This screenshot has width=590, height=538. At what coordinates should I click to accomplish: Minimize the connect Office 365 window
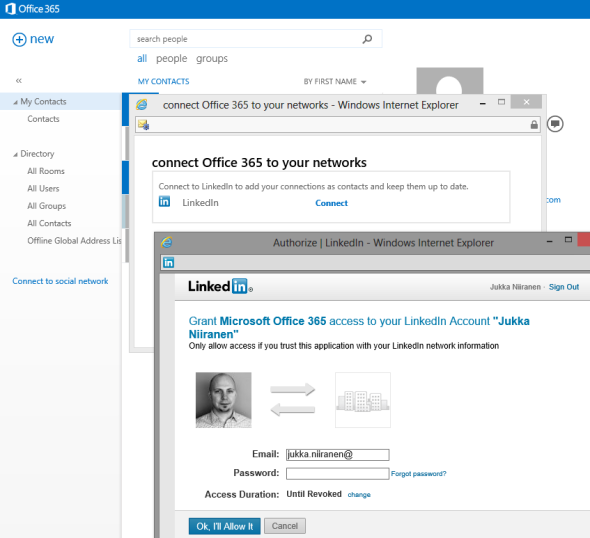pos(483,103)
